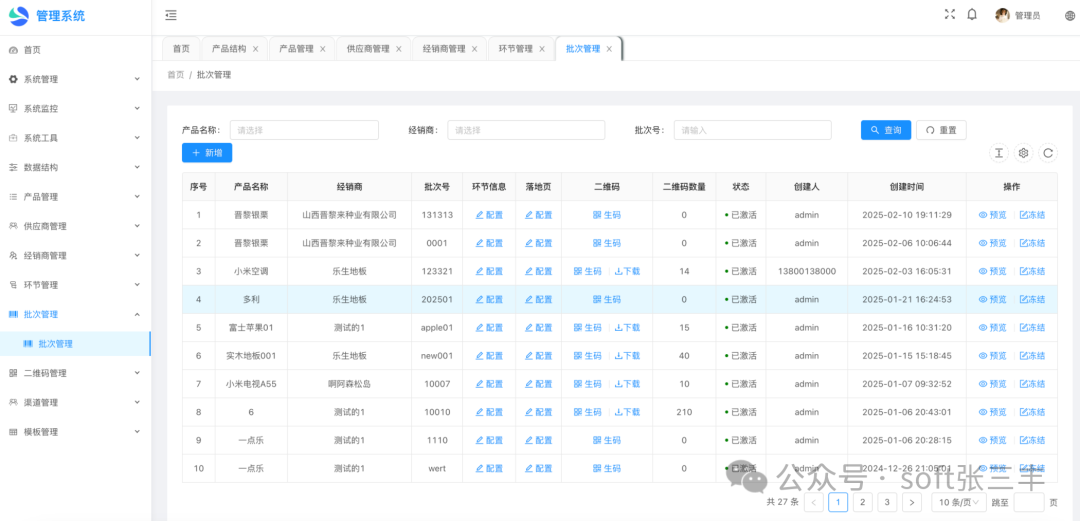Screen dimensions: 1080x521
Task: Click the 新增 add button
Action: coord(207,153)
